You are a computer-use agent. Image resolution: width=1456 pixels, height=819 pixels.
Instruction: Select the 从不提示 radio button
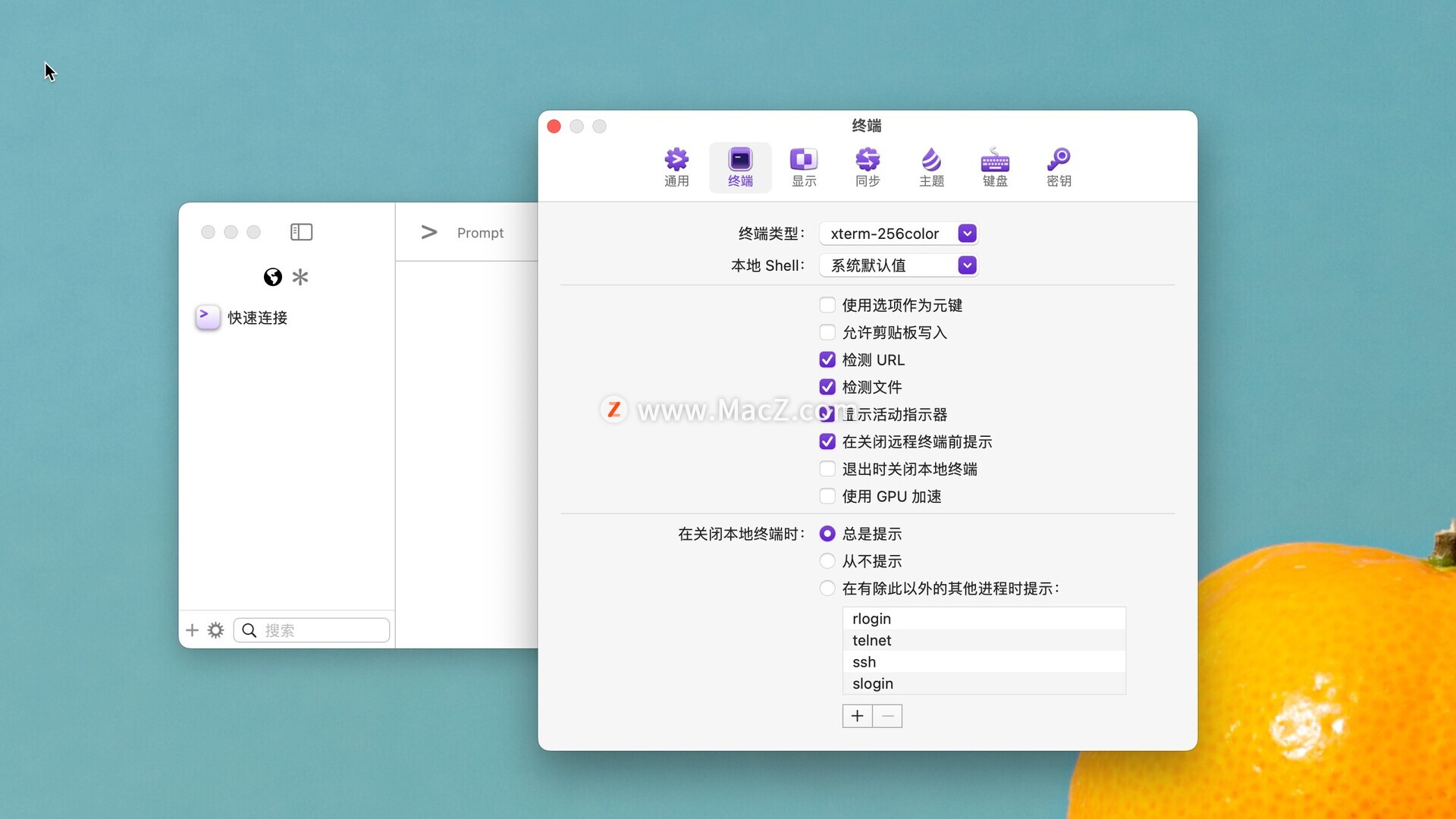827,562
